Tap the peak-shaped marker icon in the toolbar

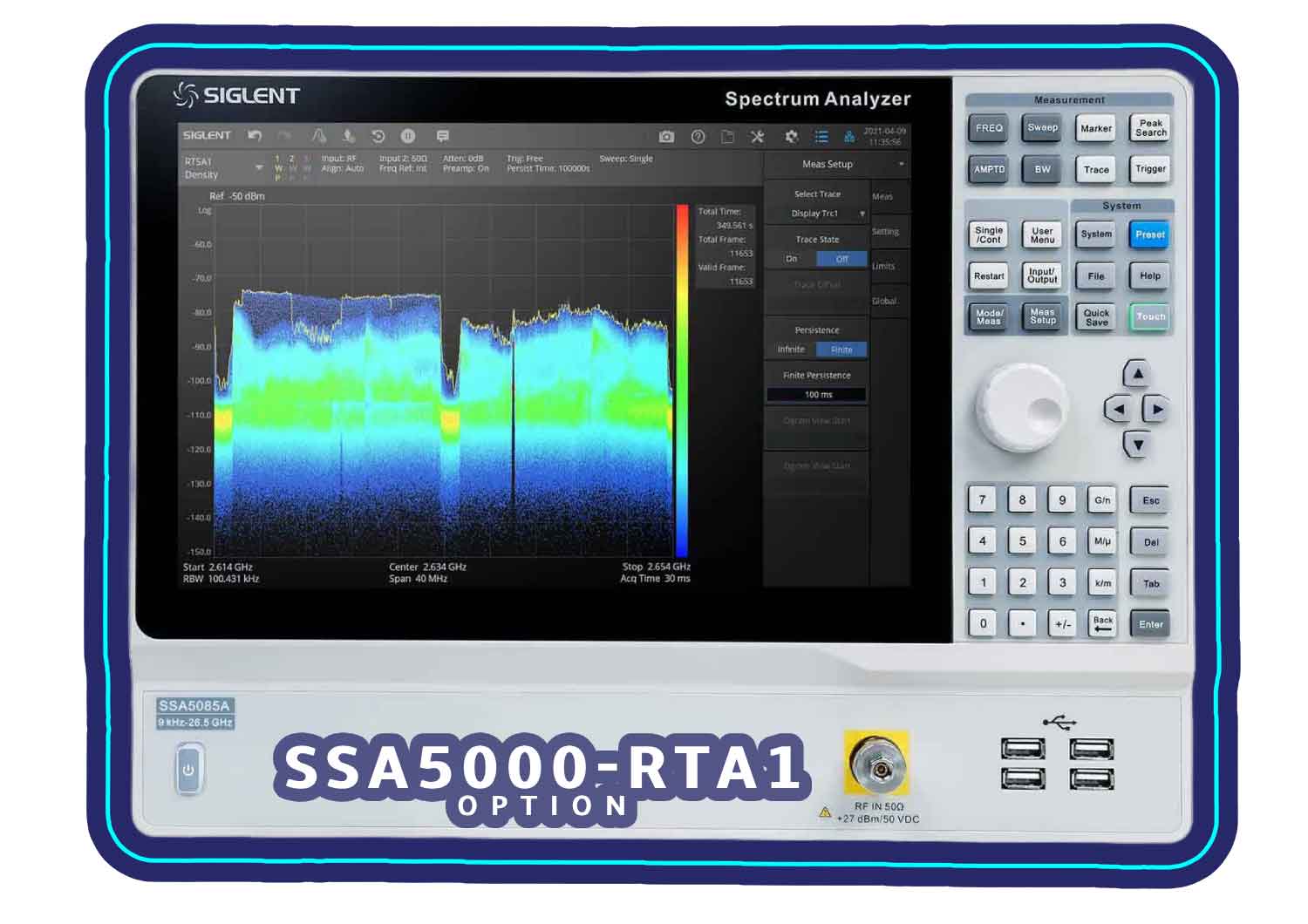coord(319,136)
